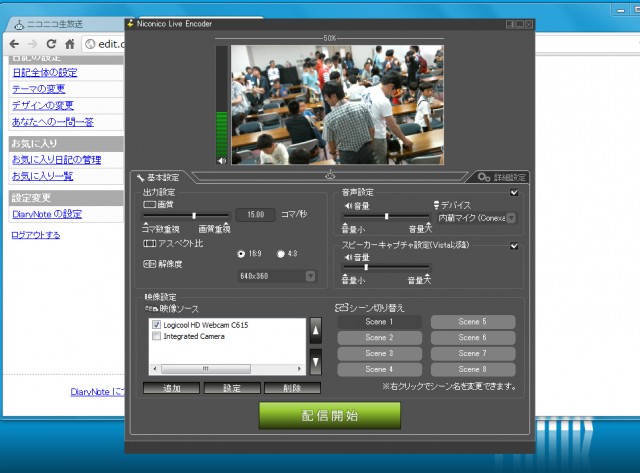Open お気に入り日記の管理 link

click(x=56, y=160)
